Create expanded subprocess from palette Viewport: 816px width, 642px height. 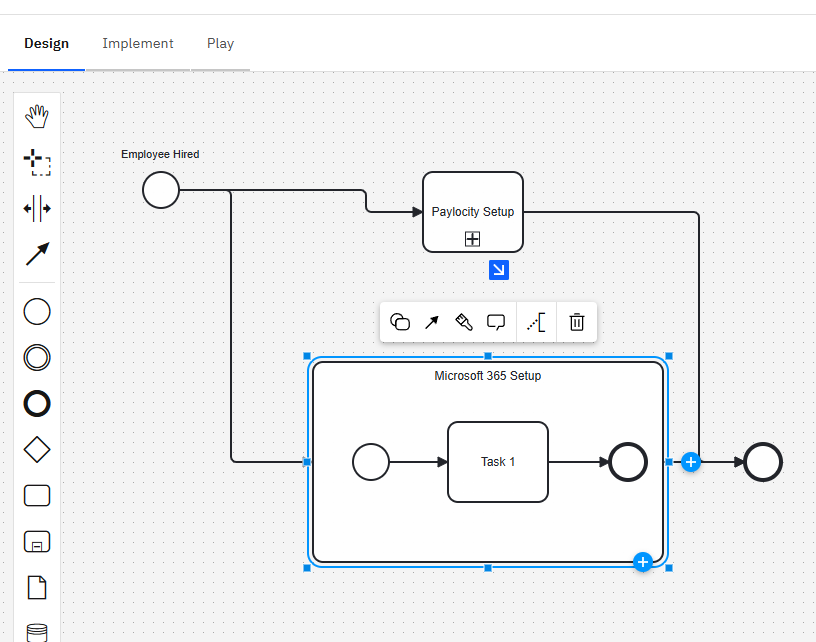pyautogui.click(x=37, y=542)
